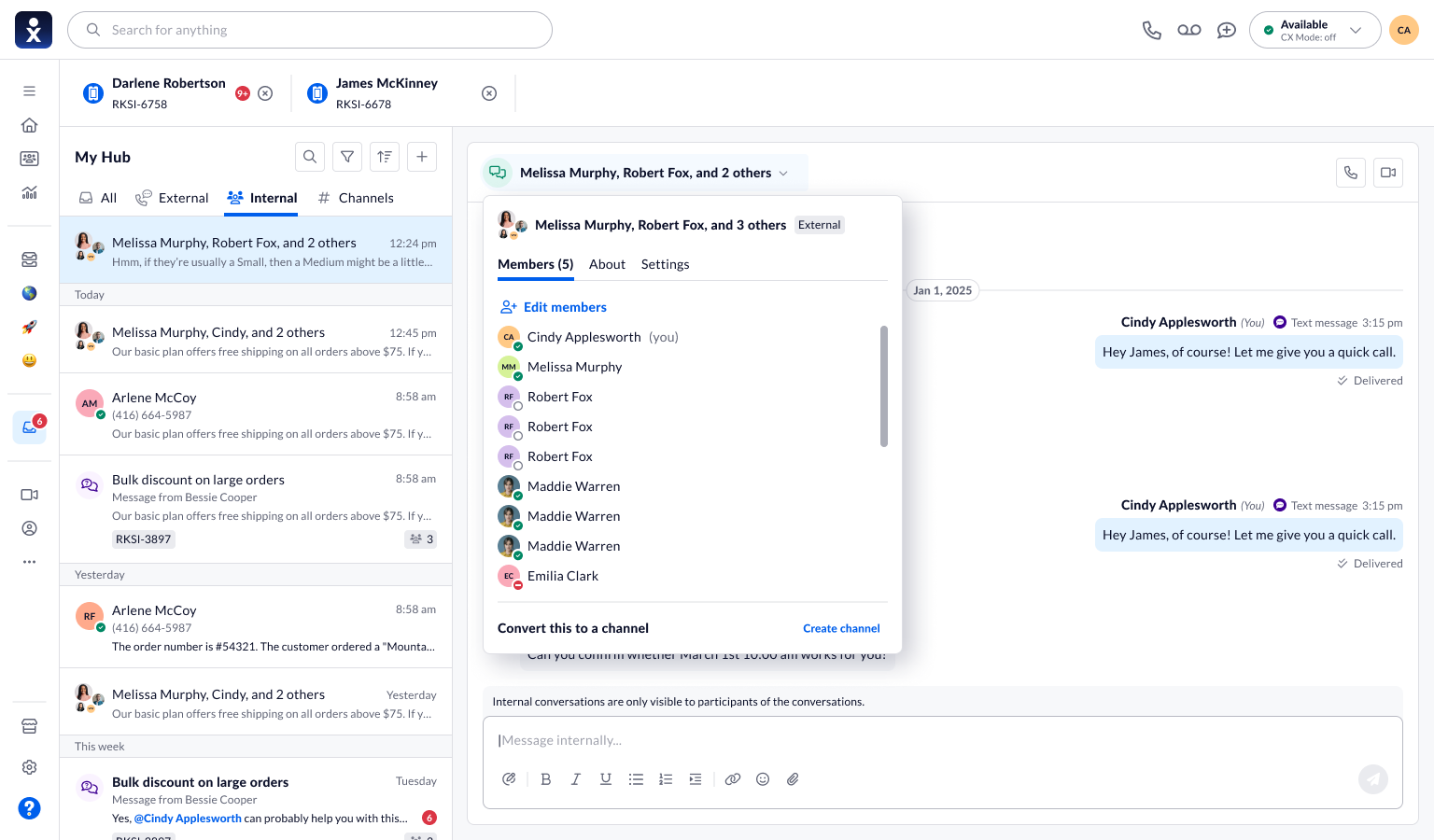Viewport: 1434px width, 840px height.
Task: Apply underline formatting in message composer
Action: [x=606, y=779]
